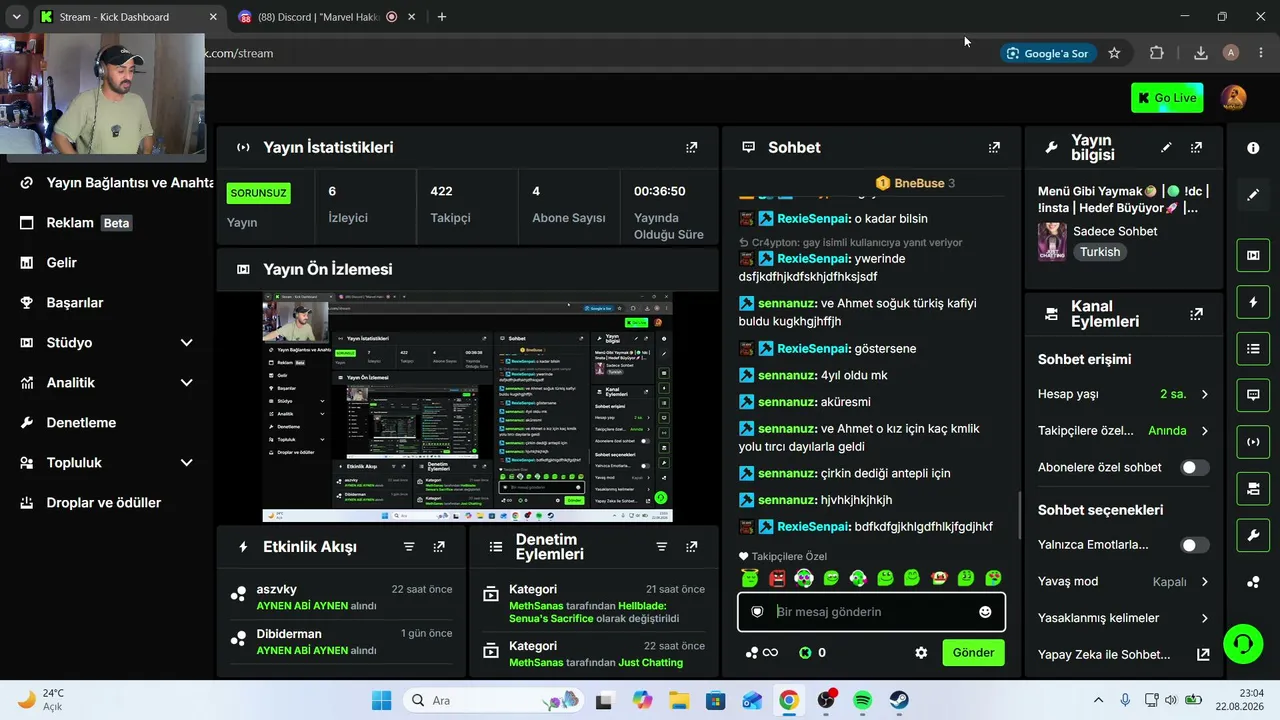Toggle the lightning activity feed icon in right sidebar
The width and height of the screenshot is (1280, 720).
point(1253,302)
